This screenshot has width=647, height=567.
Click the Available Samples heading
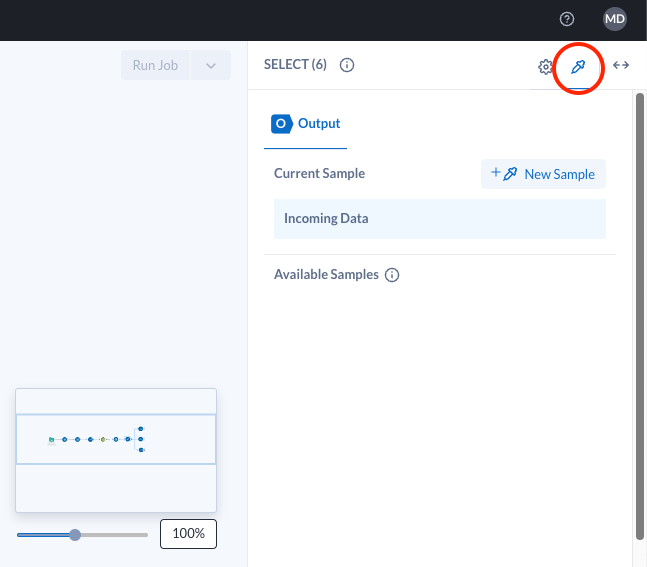[x=326, y=275]
